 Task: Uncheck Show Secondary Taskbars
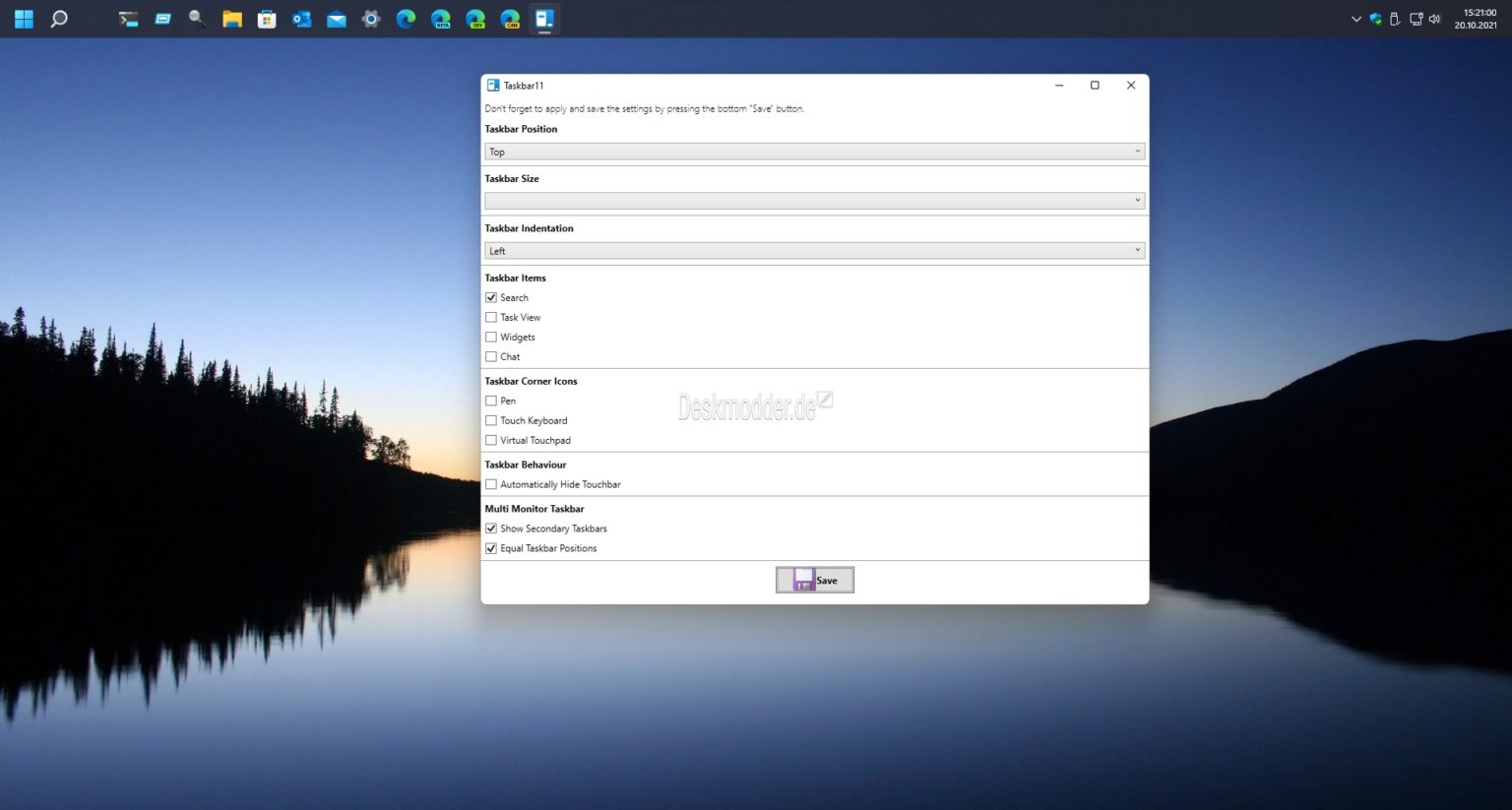coord(491,529)
